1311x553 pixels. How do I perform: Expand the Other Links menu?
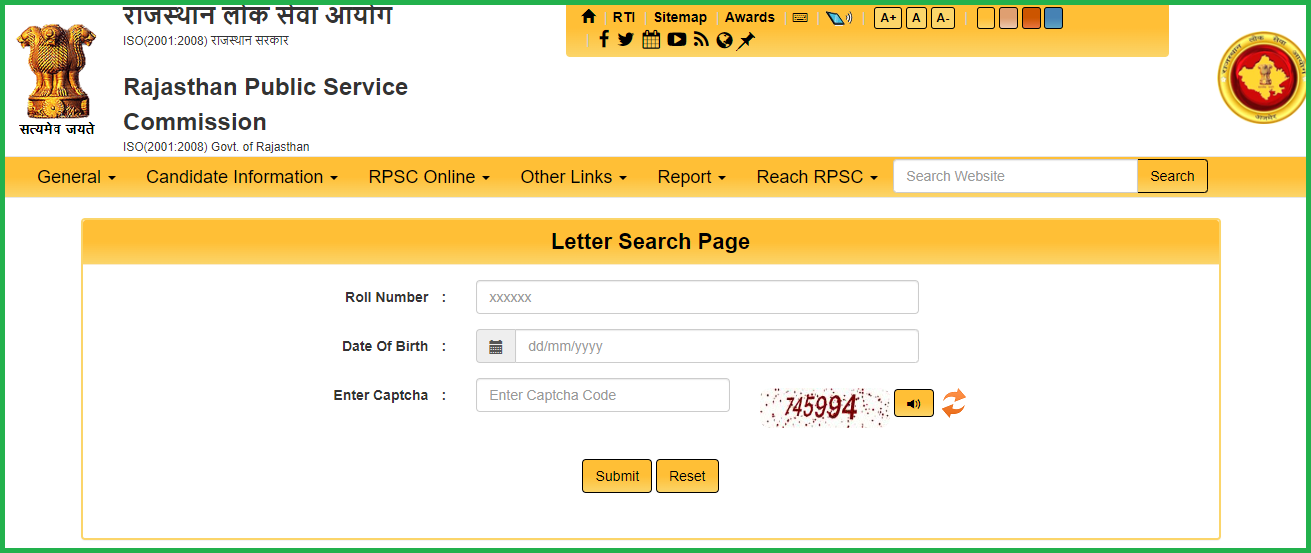pos(574,177)
